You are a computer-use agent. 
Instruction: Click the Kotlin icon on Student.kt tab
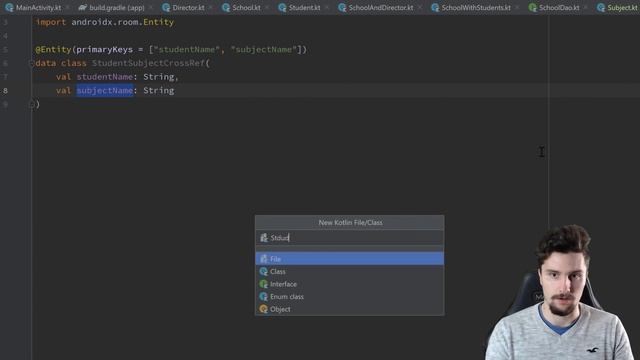pyautogui.click(x=282, y=7)
